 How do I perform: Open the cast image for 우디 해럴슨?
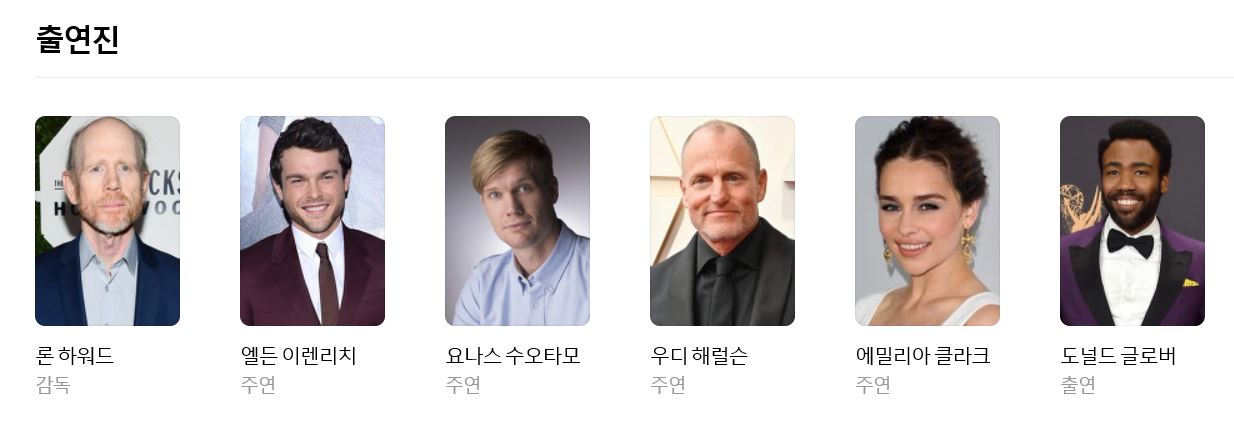tap(722, 221)
